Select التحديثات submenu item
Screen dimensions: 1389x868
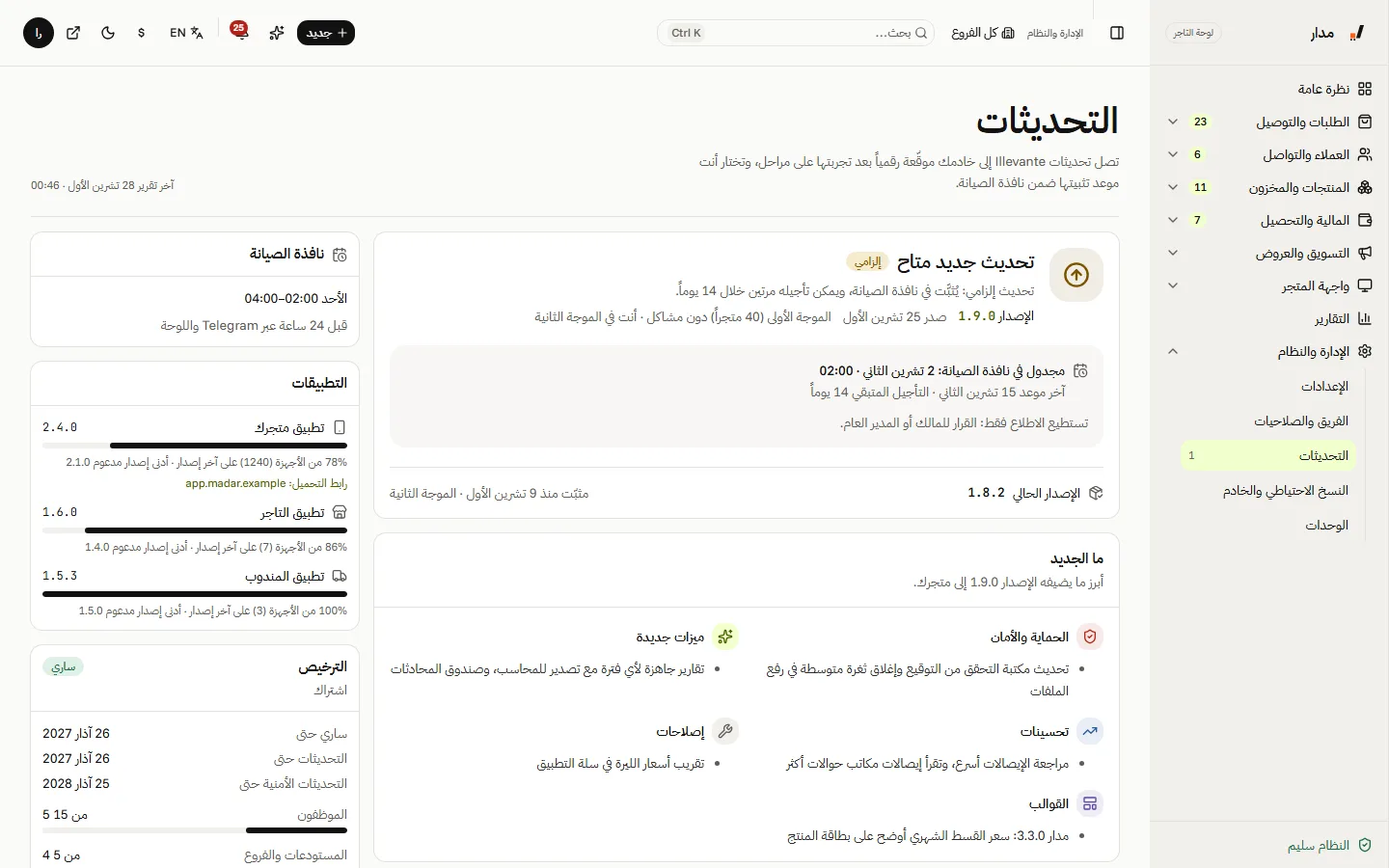pyautogui.click(x=1269, y=455)
